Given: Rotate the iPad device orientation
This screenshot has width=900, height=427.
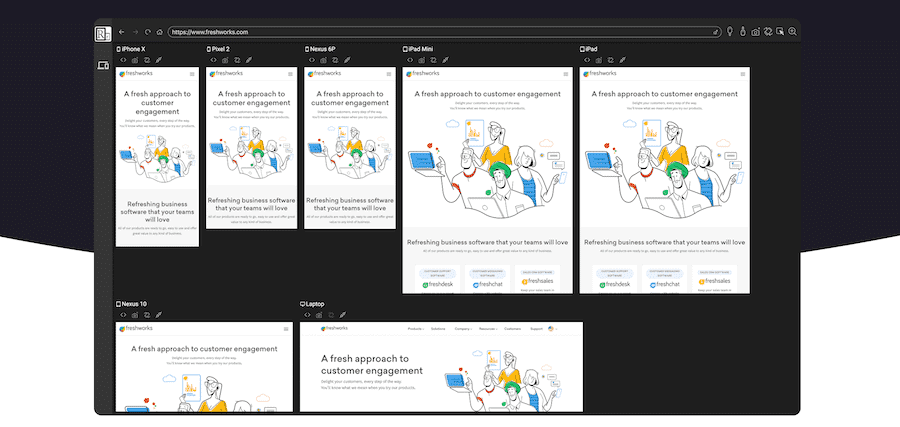Looking at the screenshot, I should [x=609, y=60].
